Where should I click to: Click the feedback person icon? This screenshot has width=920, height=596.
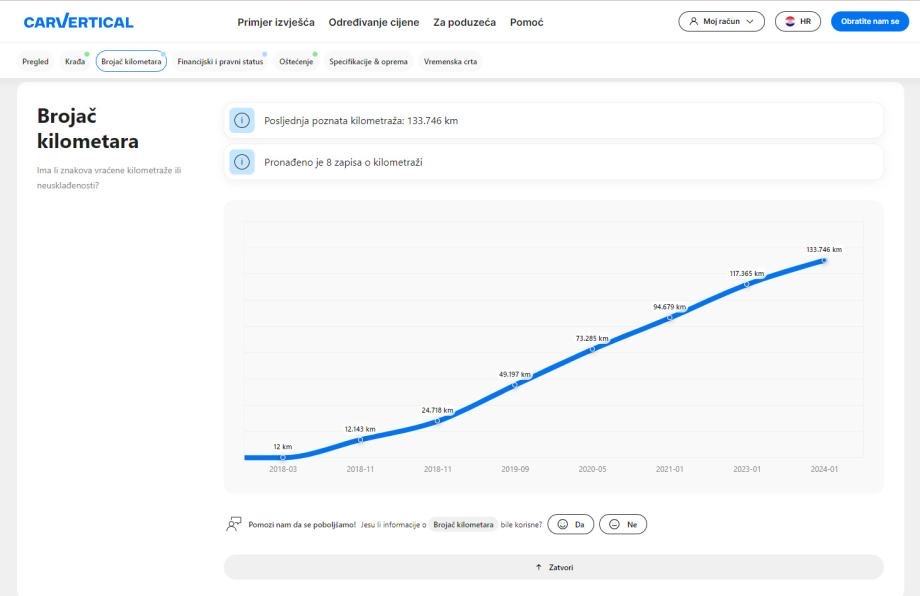tap(234, 524)
